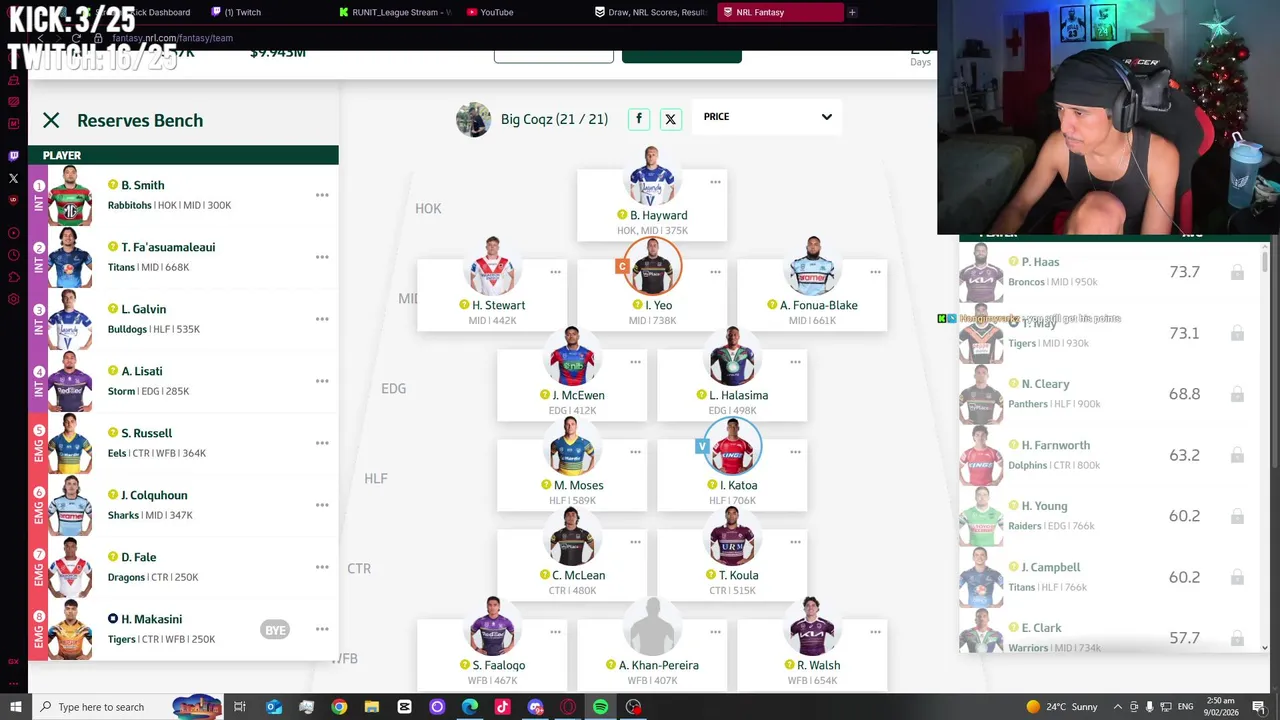Viewport: 1280px width, 720px height.
Task: Open more options on M. Moses card
Action: (x=635, y=452)
